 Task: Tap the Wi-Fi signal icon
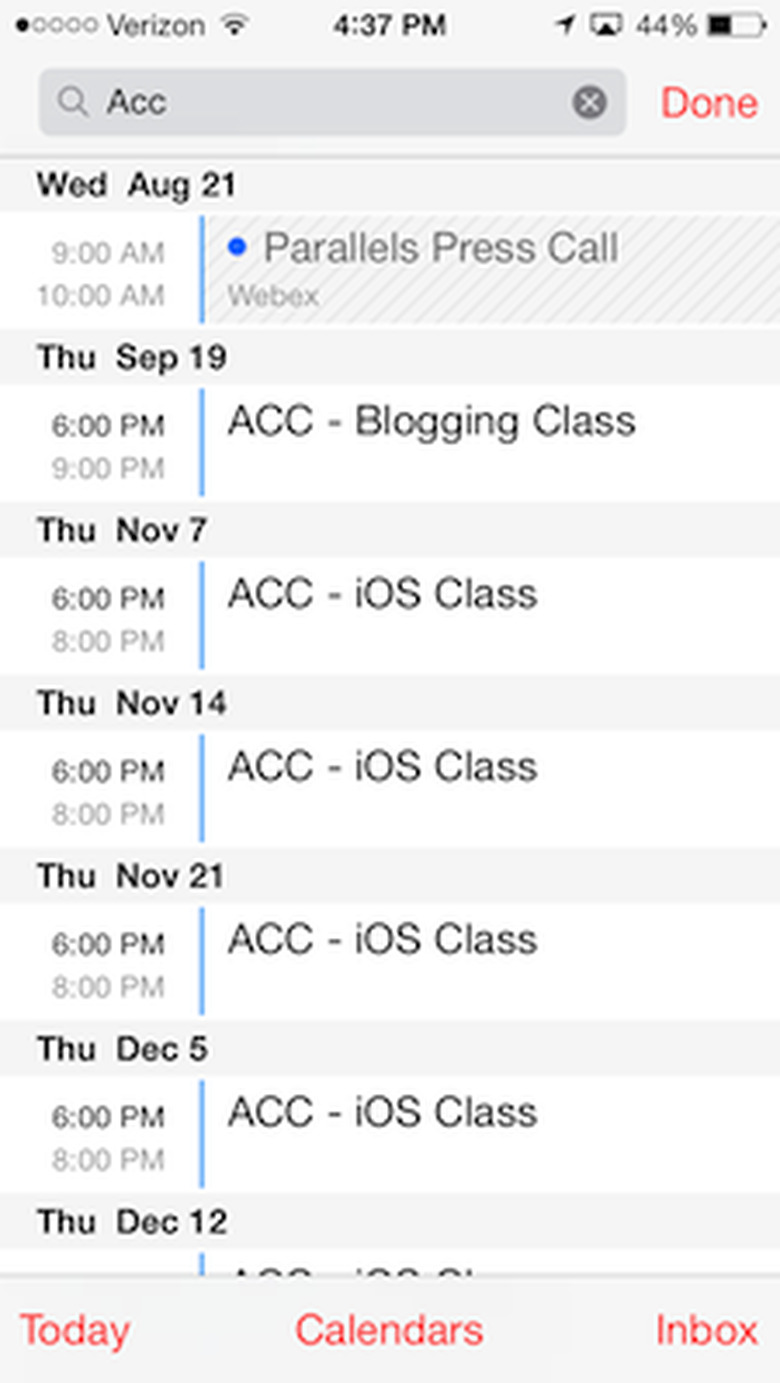236,26
